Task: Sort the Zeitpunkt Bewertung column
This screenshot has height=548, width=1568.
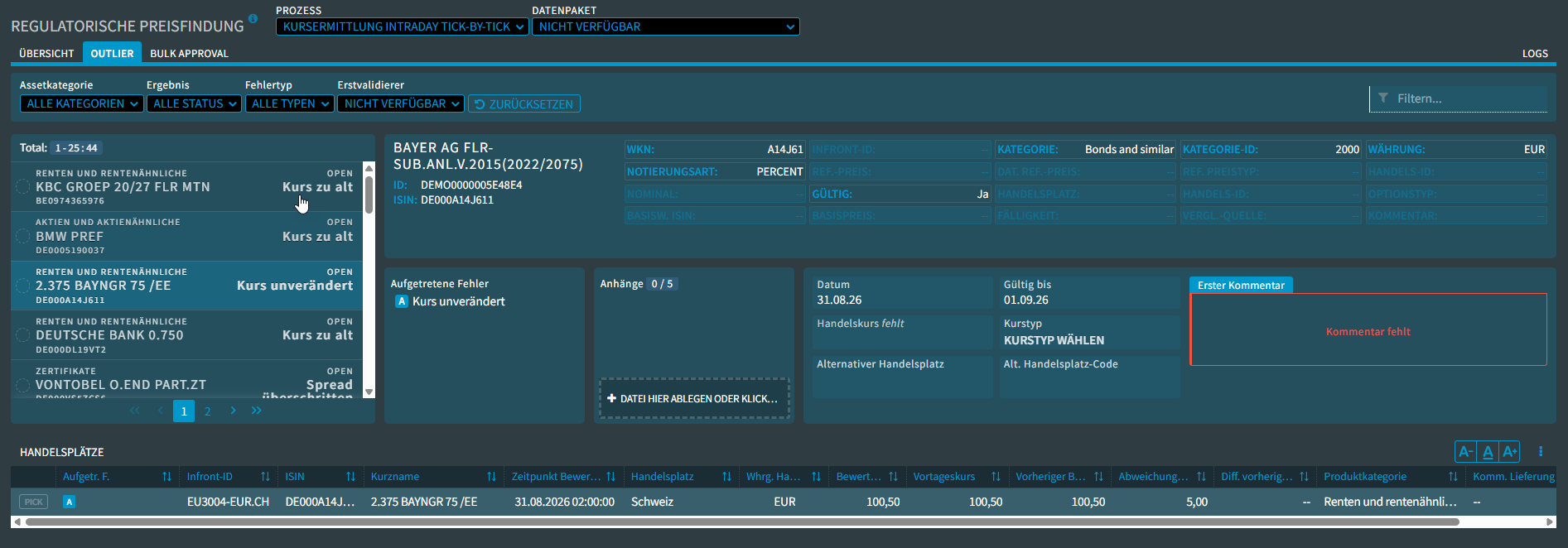Action: (610, 477)
